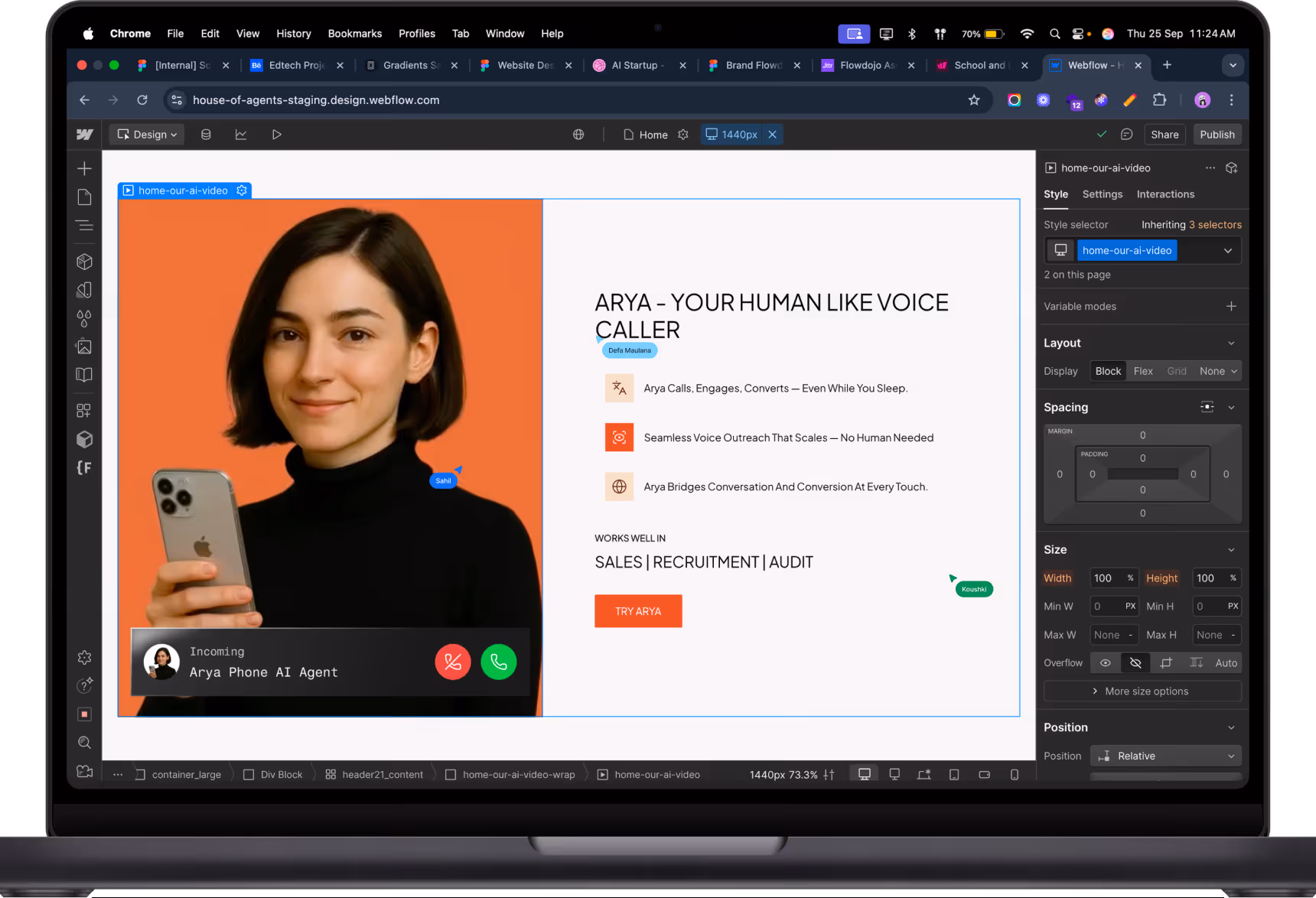Viewport: 1316px width, 898px height.
Task: Click the Publish button
Action: (1217, 134)
